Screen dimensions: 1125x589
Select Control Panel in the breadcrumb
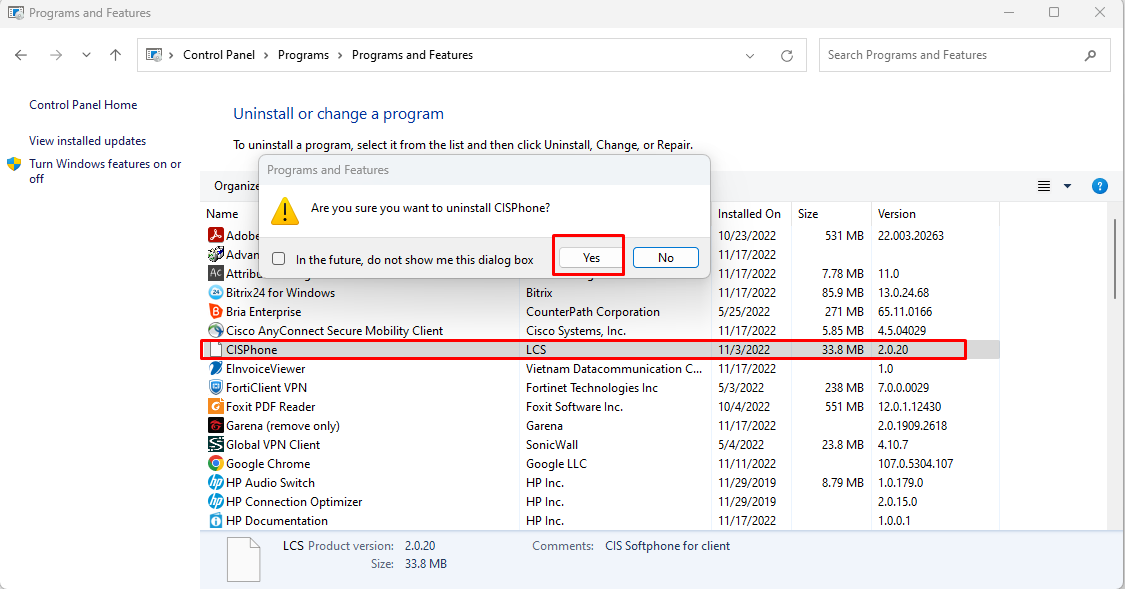point(219,55)
